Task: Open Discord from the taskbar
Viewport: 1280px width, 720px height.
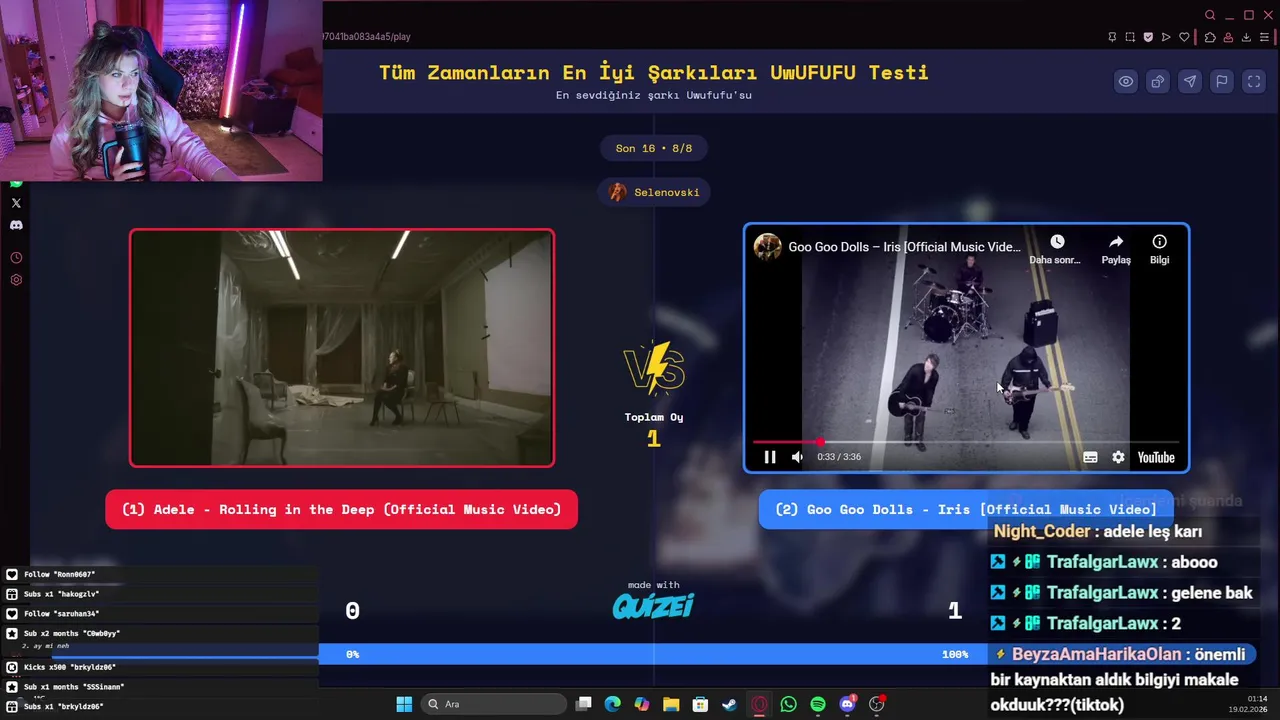Action: tap(848, 704)
